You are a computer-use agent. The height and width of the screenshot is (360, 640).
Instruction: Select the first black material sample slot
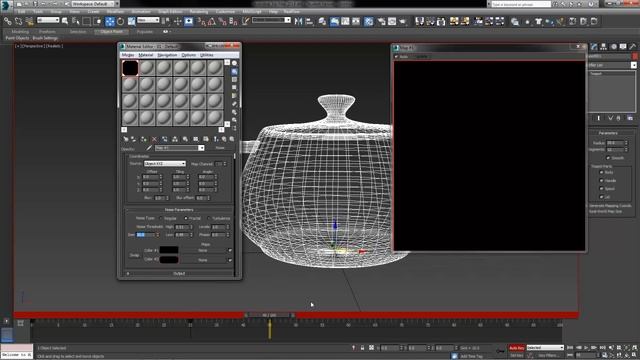[x=130, y=68]
